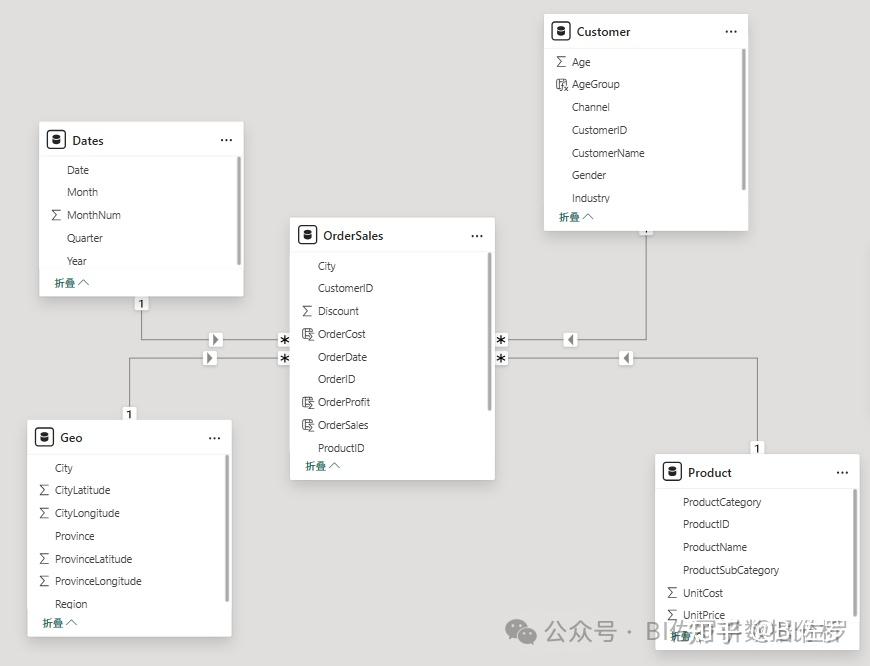Click the Σ icon next to CityLatitude
Image resolution: width=870 pixels, height=666 pixels.
click(44, 490)
